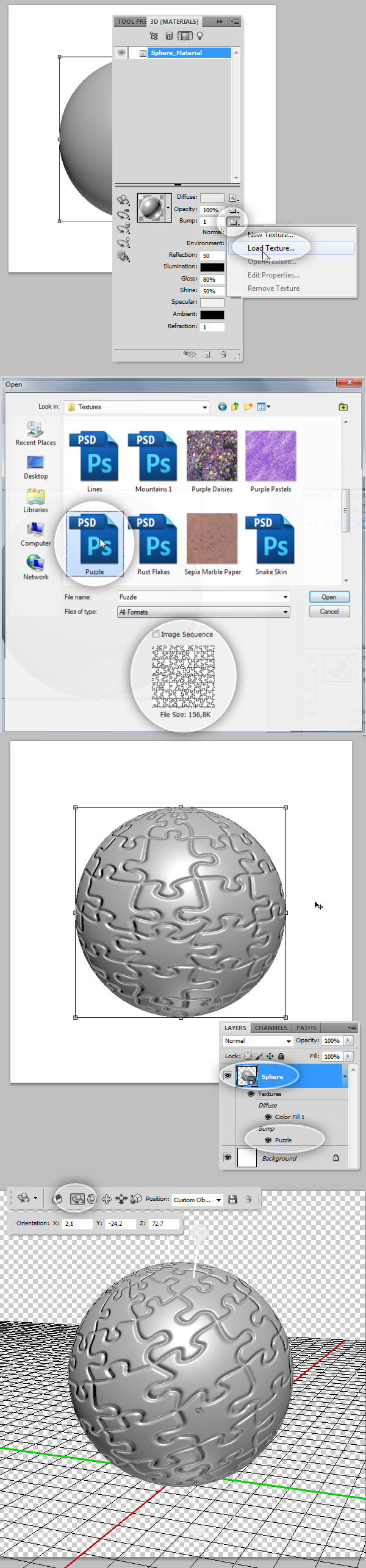Hide the Sphere layer visibility eye
The width and height of the screenshot is (366, 1568).
tap(228, 1076)
